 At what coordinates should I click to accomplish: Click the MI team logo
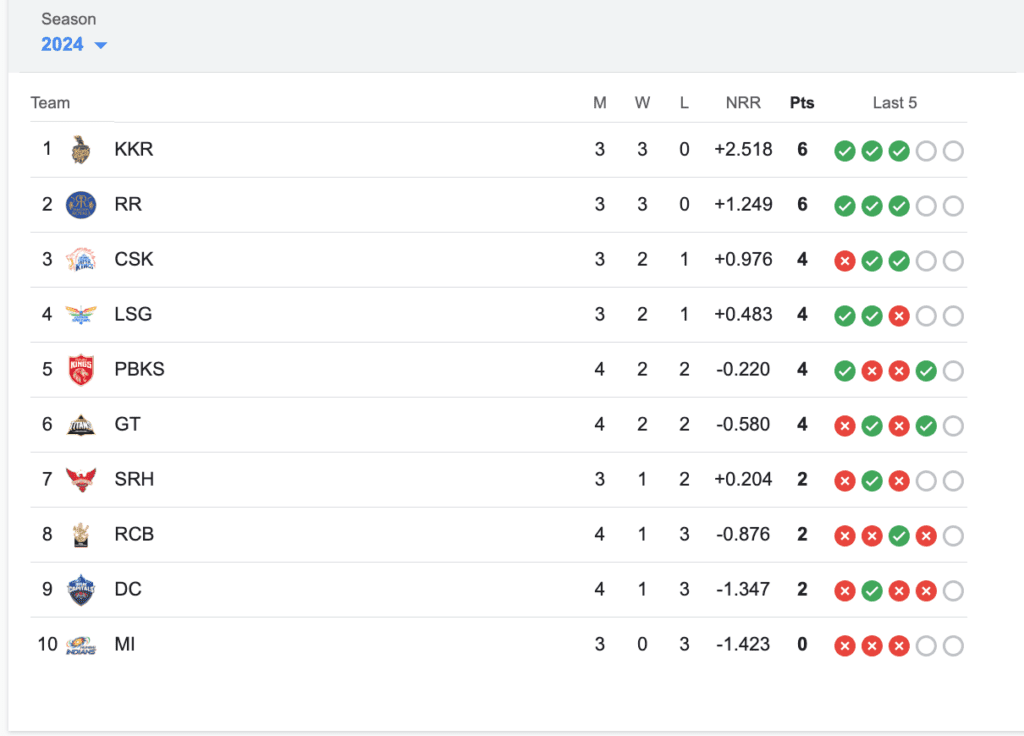(79, 644)
